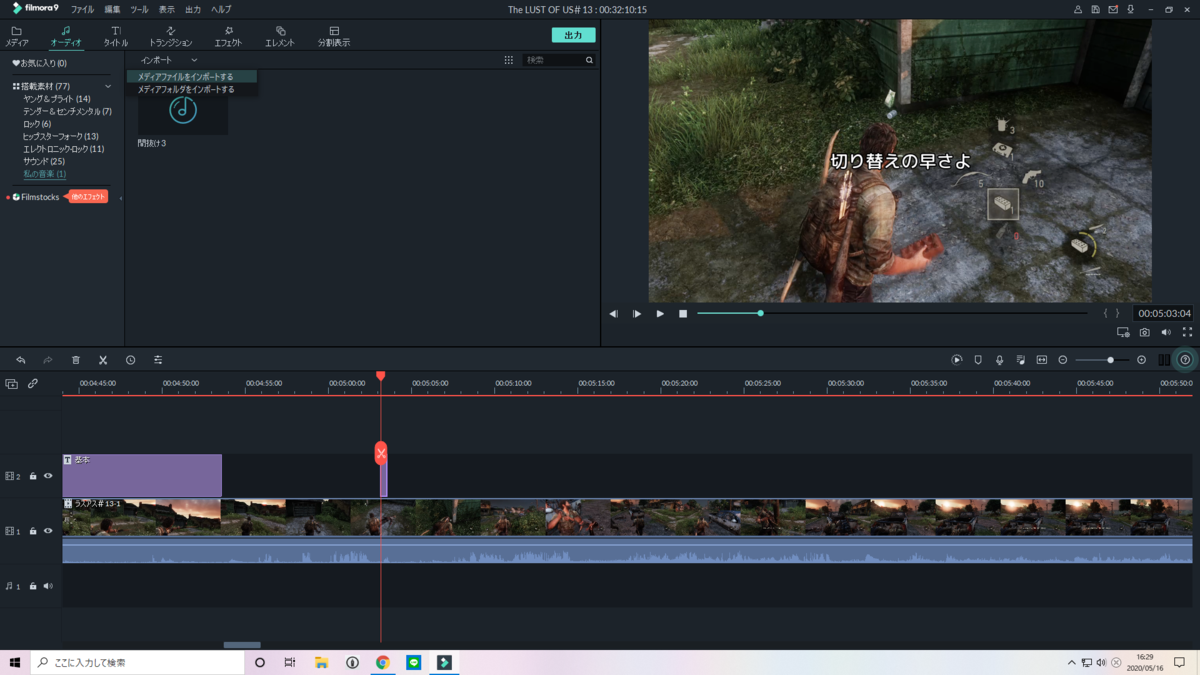Image resolution: width=1200 pixels, height=675 pixels.
Task: Switch to the 分割表示 tab
Action: 334,37
